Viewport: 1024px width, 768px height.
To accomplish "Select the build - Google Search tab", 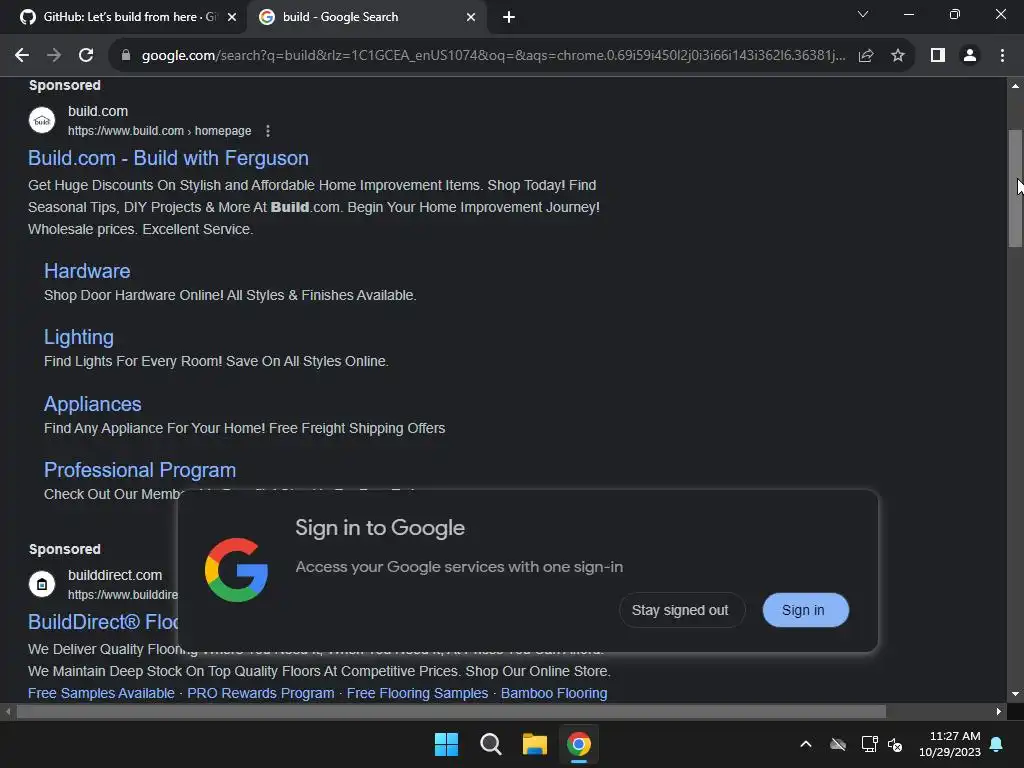I will pos(366,17).
